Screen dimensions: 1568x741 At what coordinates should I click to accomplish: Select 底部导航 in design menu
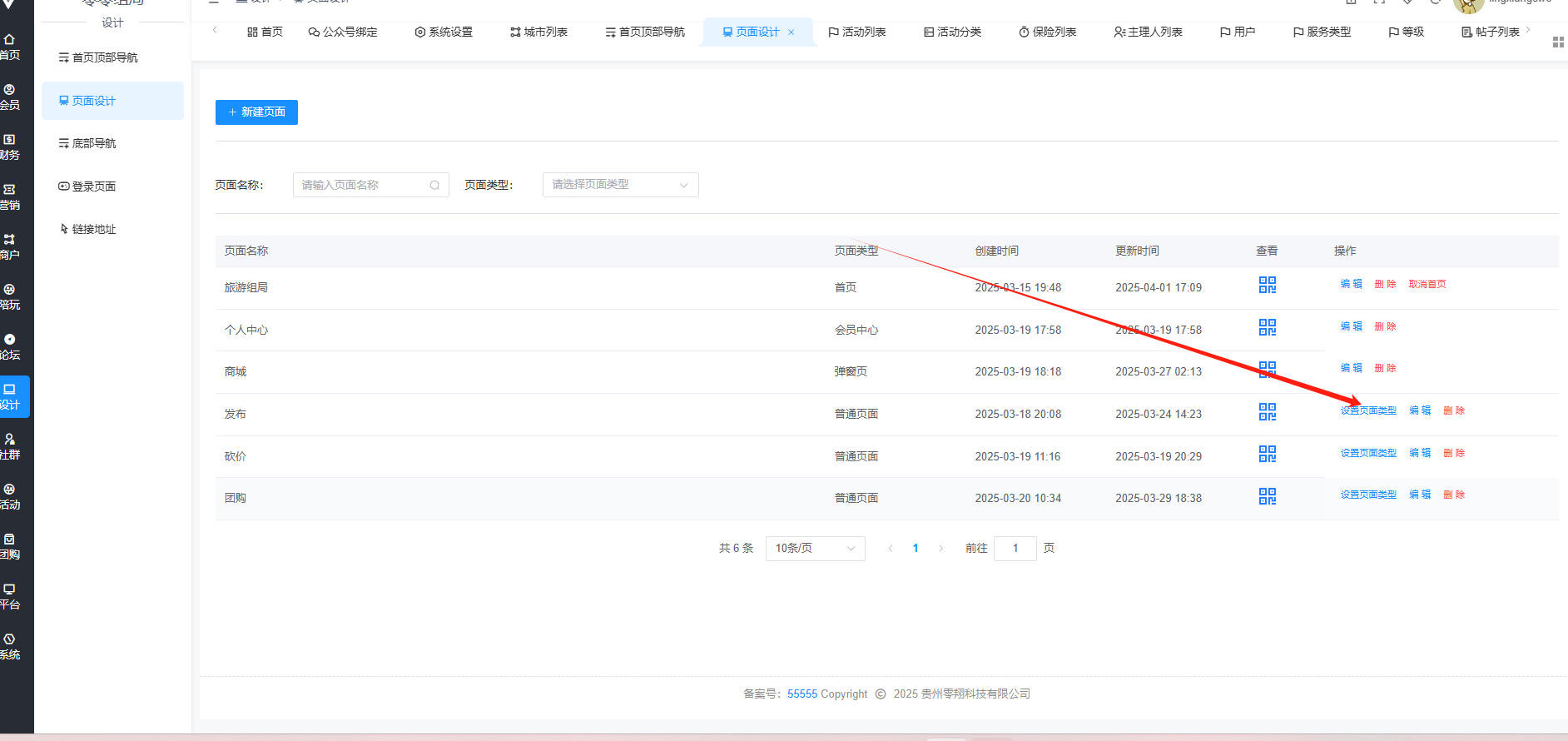click(x=93, y=144)
